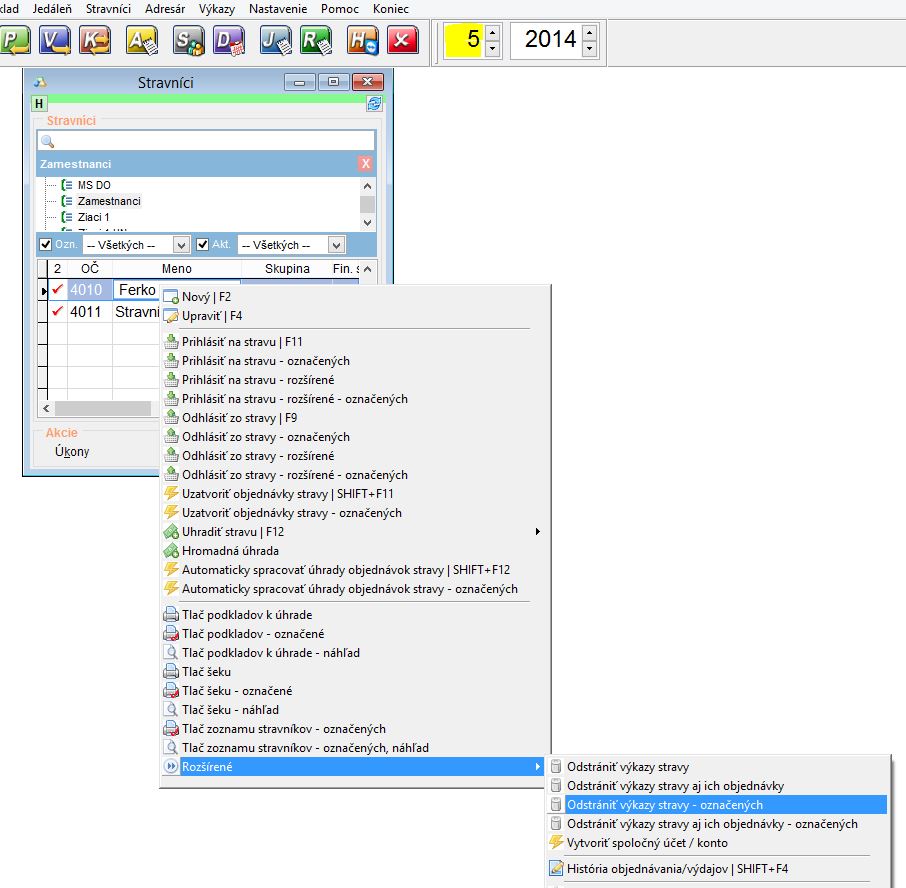Click the blue V toolbar icon
This screenshot has width=906, height=888.
(x=55, y=41)
